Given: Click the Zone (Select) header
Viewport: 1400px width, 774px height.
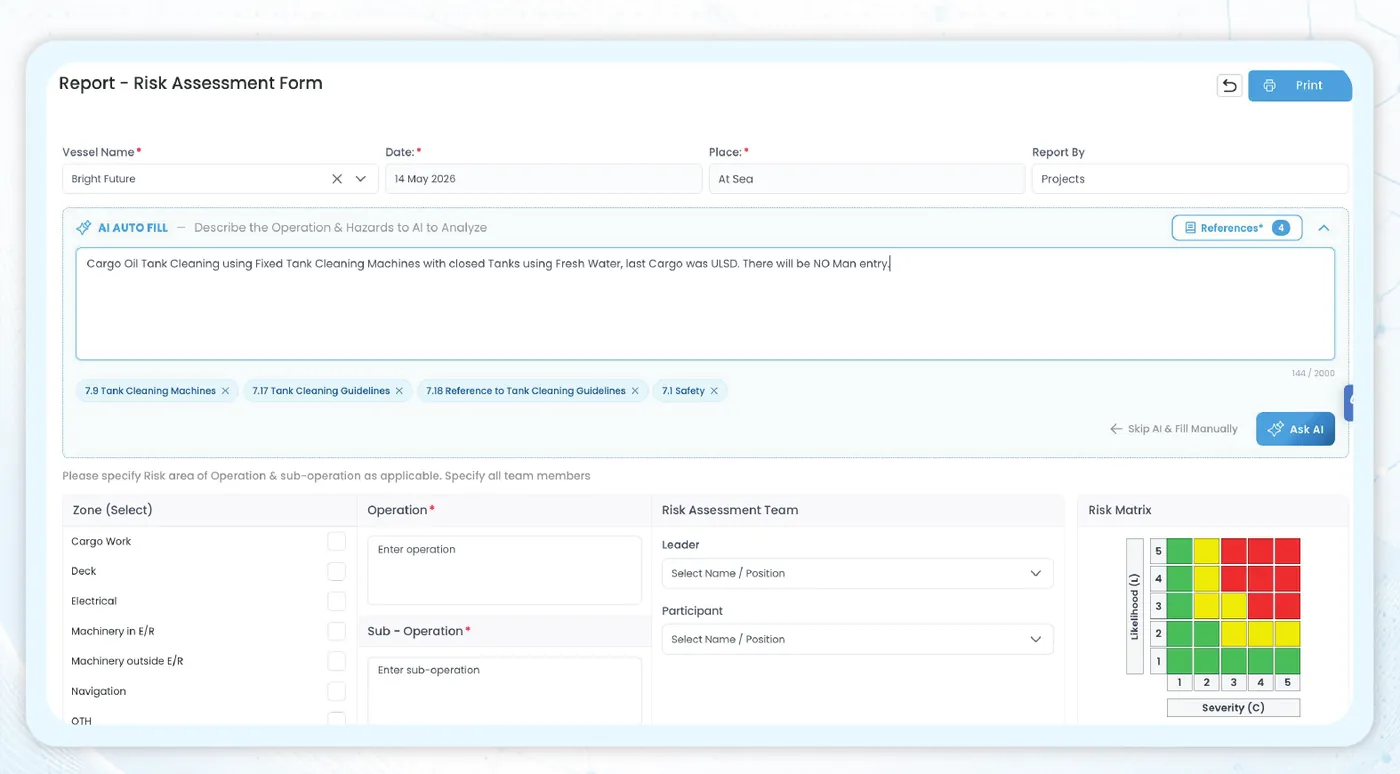Looking at the screenshot, I should tap(112, 510).
